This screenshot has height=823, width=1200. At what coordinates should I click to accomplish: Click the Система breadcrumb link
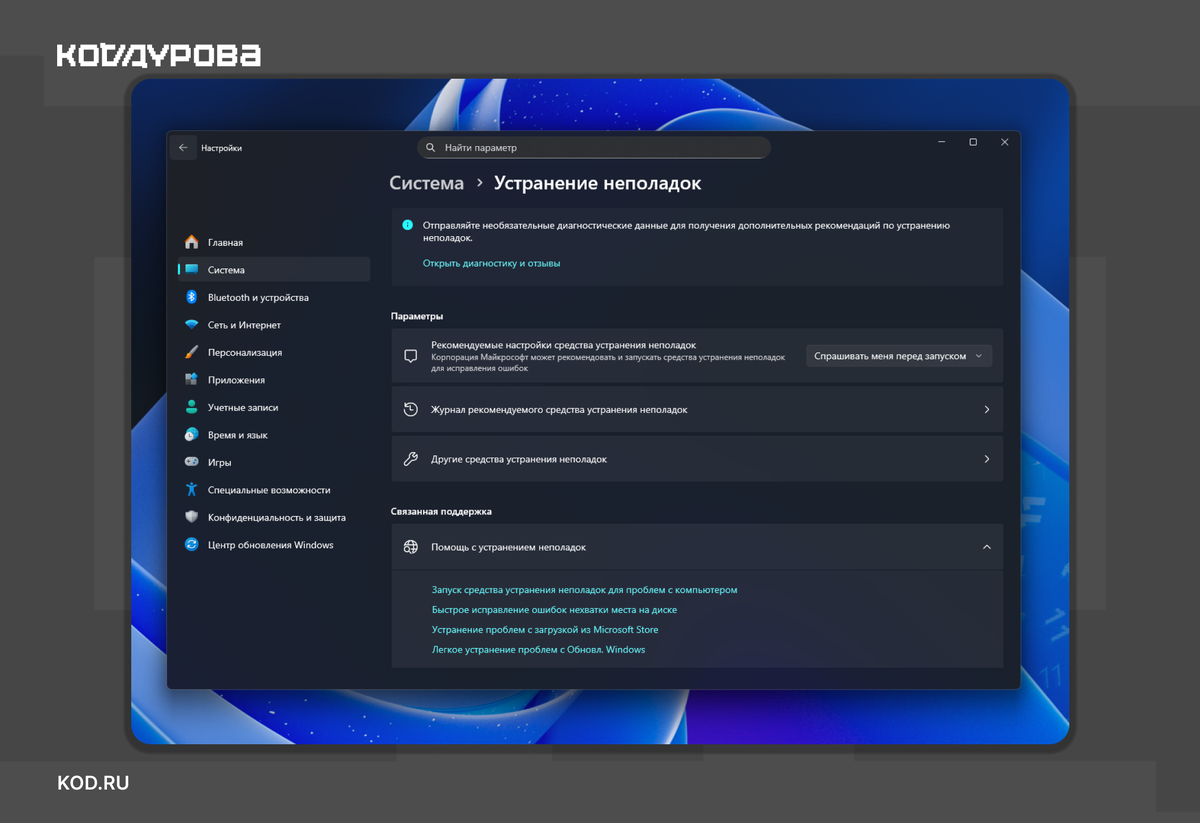(426, 183)
